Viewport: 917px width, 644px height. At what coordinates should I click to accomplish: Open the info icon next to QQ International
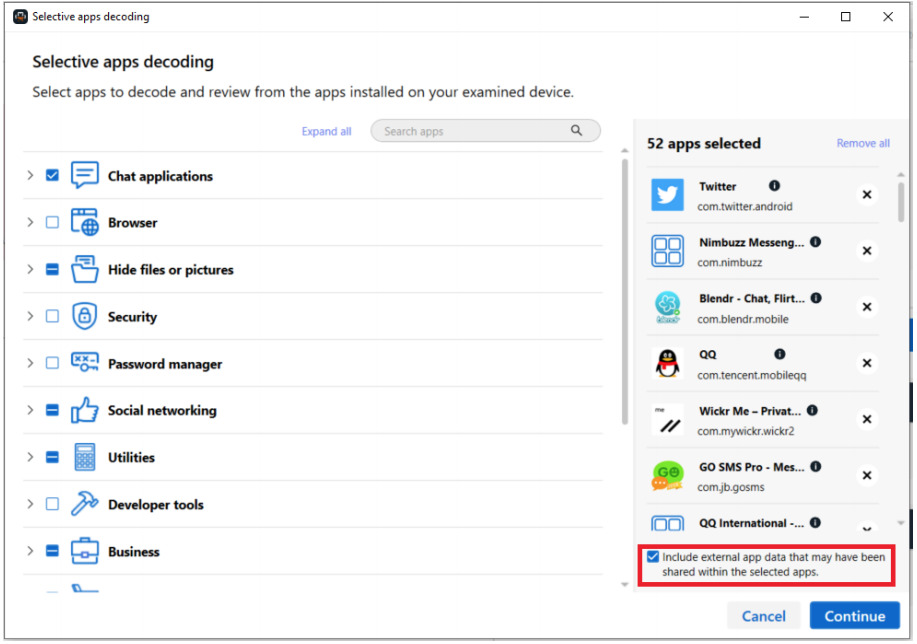816,523
